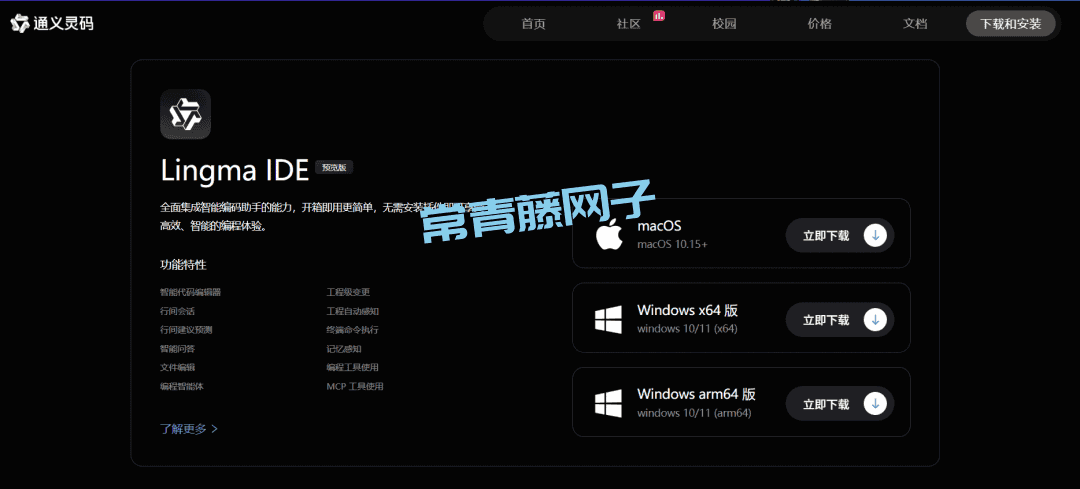
Task: Click the 工程自动感知 feature
Action: click(353, 311)
